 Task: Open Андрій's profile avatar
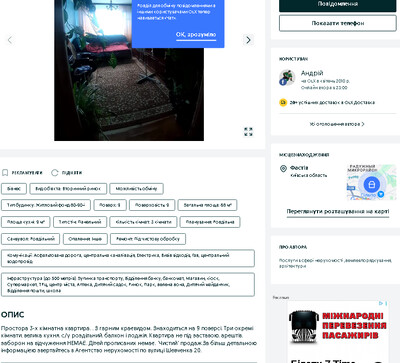pyautogui.click(x=287, y=78)
